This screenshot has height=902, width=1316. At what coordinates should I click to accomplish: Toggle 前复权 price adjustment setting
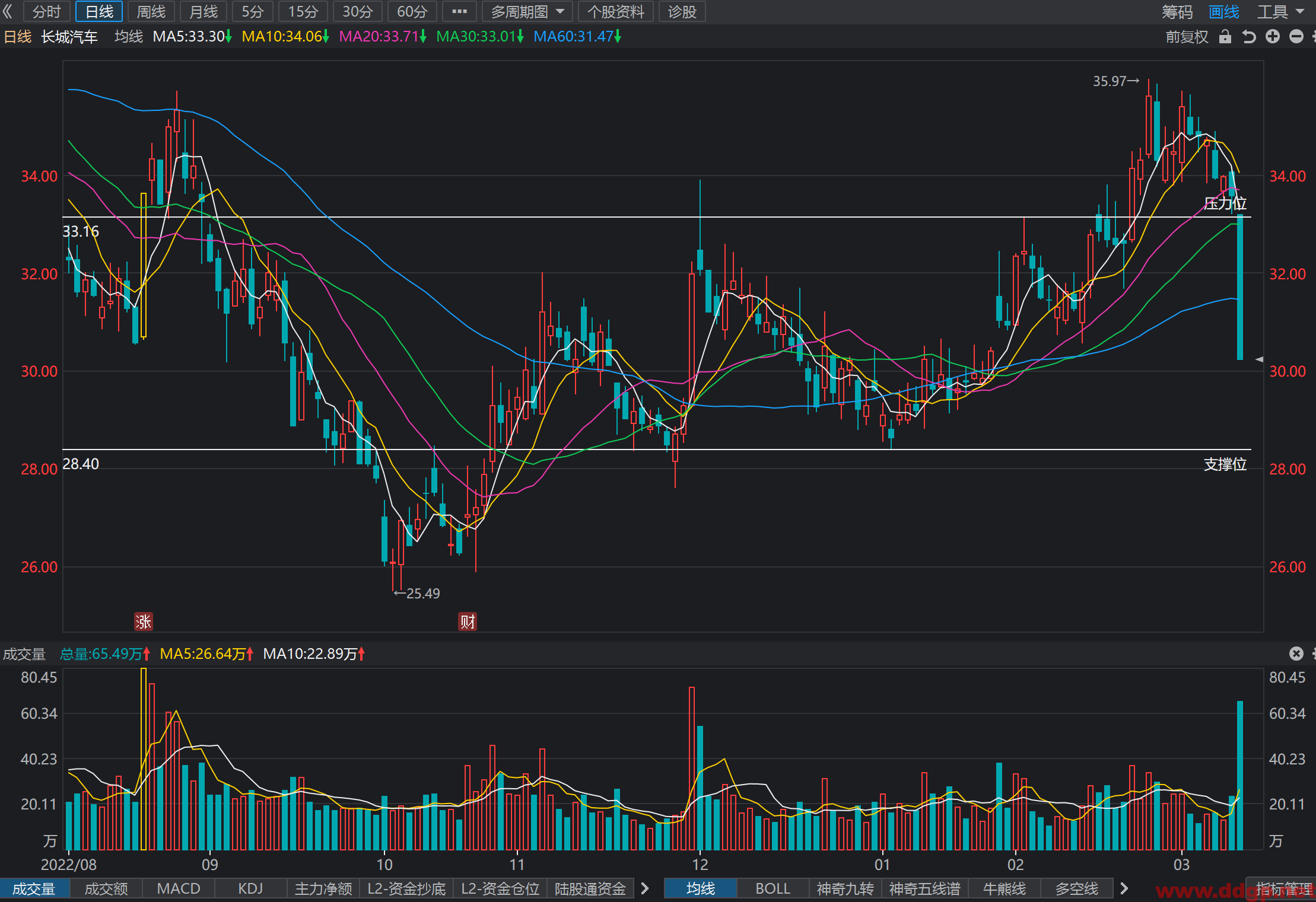(x=1187, y=37)
